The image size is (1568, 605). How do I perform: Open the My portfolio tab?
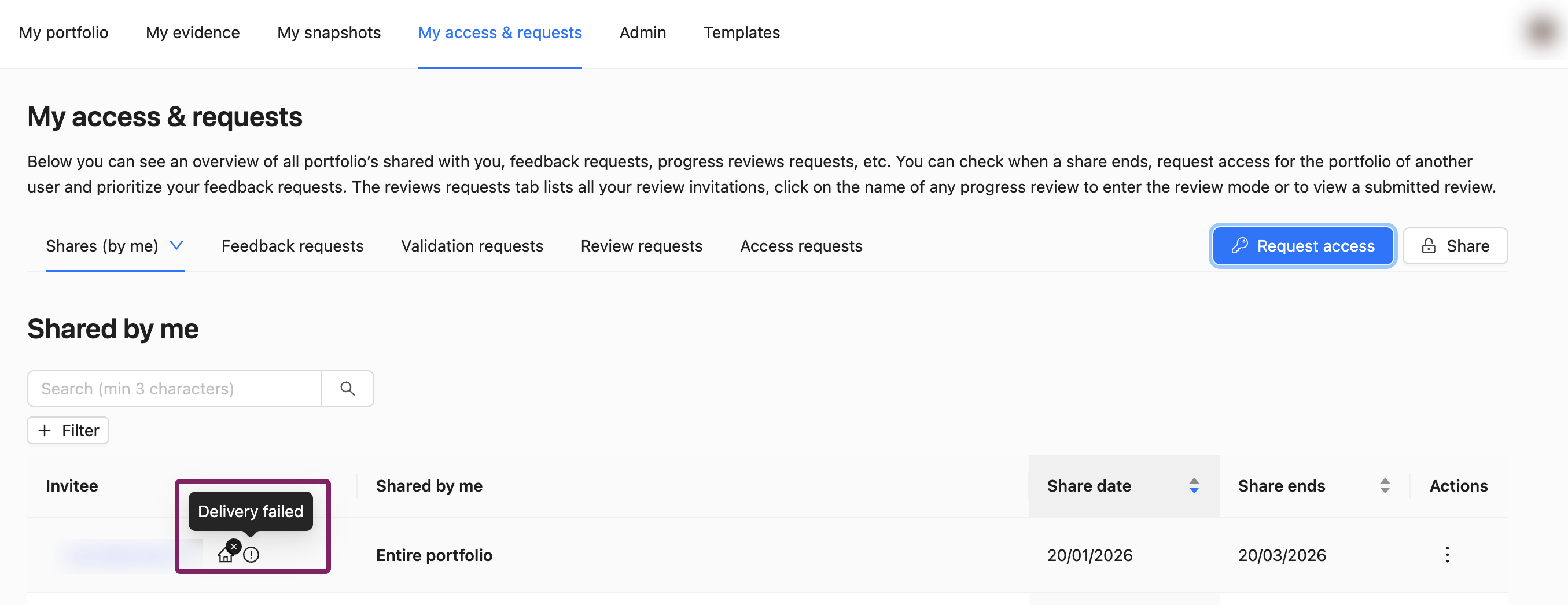[63, 32]
